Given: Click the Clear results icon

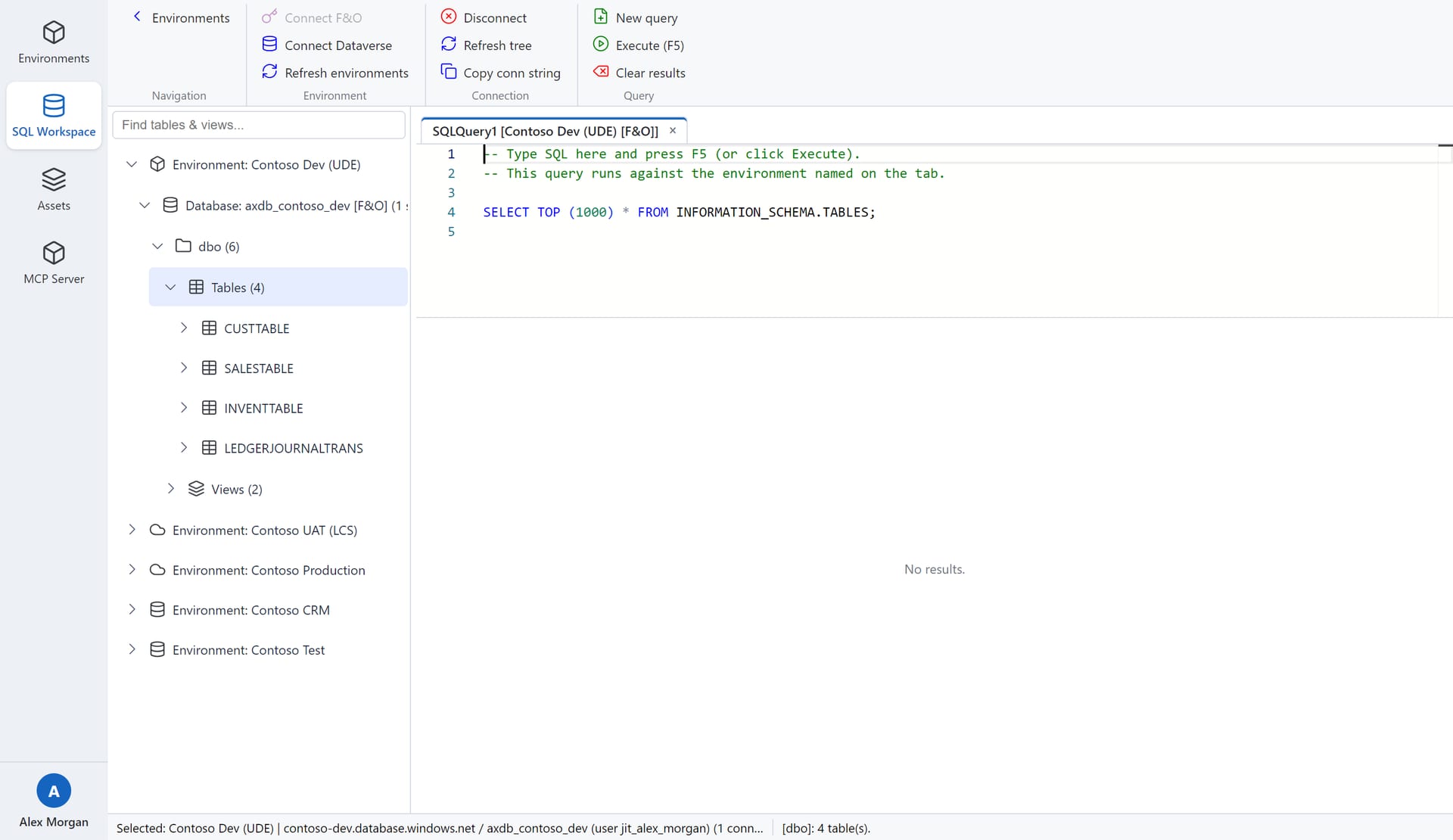Looking at the screenshot, I should click(601, 71).
